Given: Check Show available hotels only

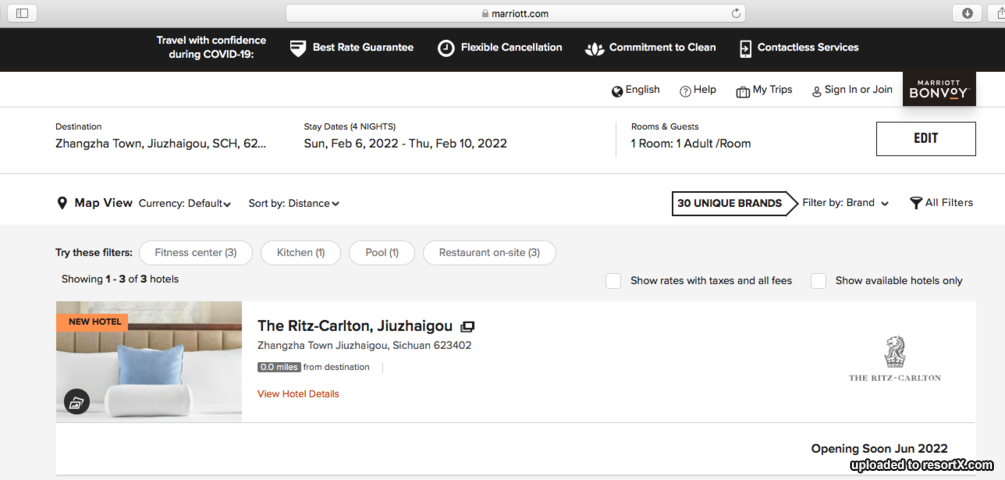Looking at the screenshot, I should 818,281.
